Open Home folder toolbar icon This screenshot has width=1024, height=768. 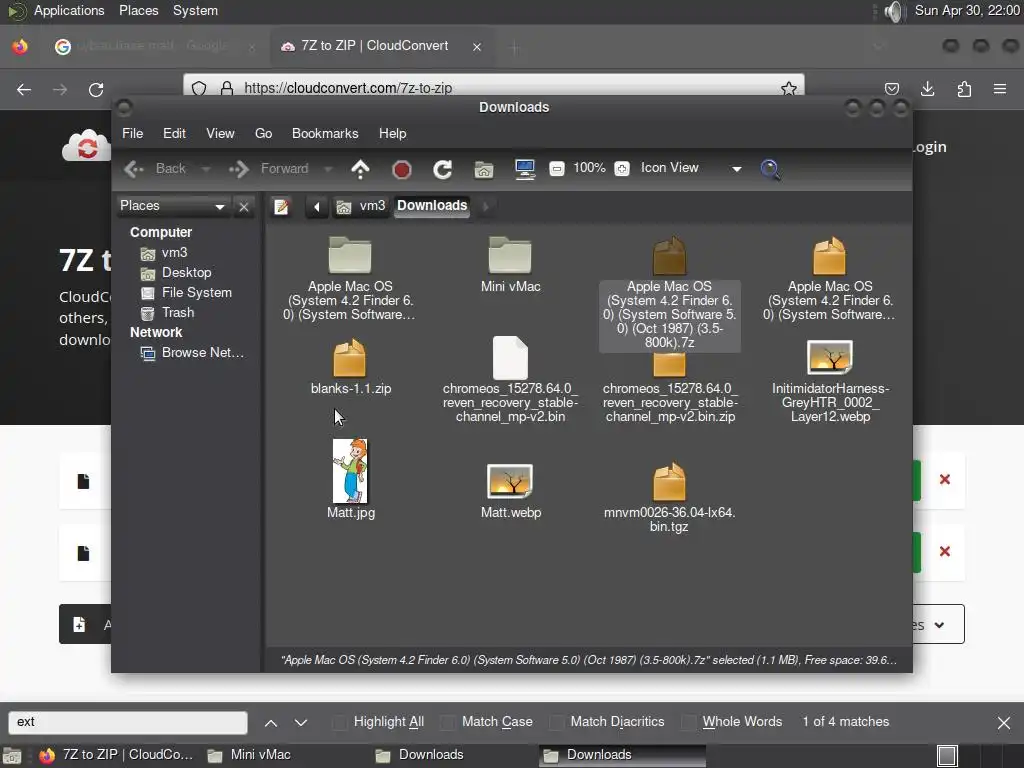click(x=483, y=170)
